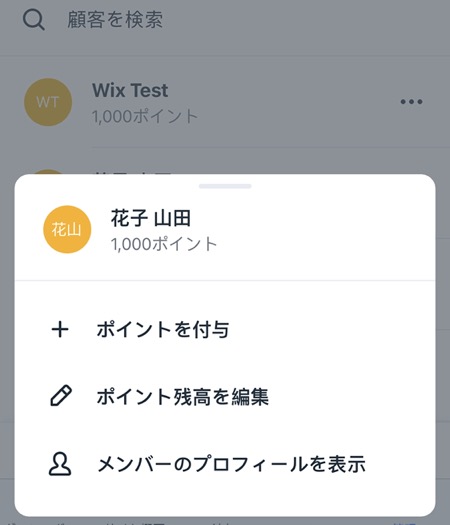Tap the bottom sheet drag handle
The height and width of the screenshot is (525, 450).
[225, 186]
